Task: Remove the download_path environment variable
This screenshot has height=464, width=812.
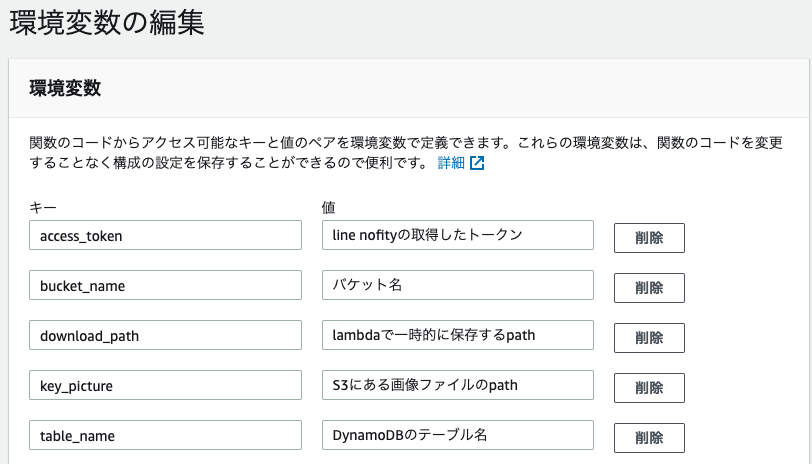Action: point(649,338)
